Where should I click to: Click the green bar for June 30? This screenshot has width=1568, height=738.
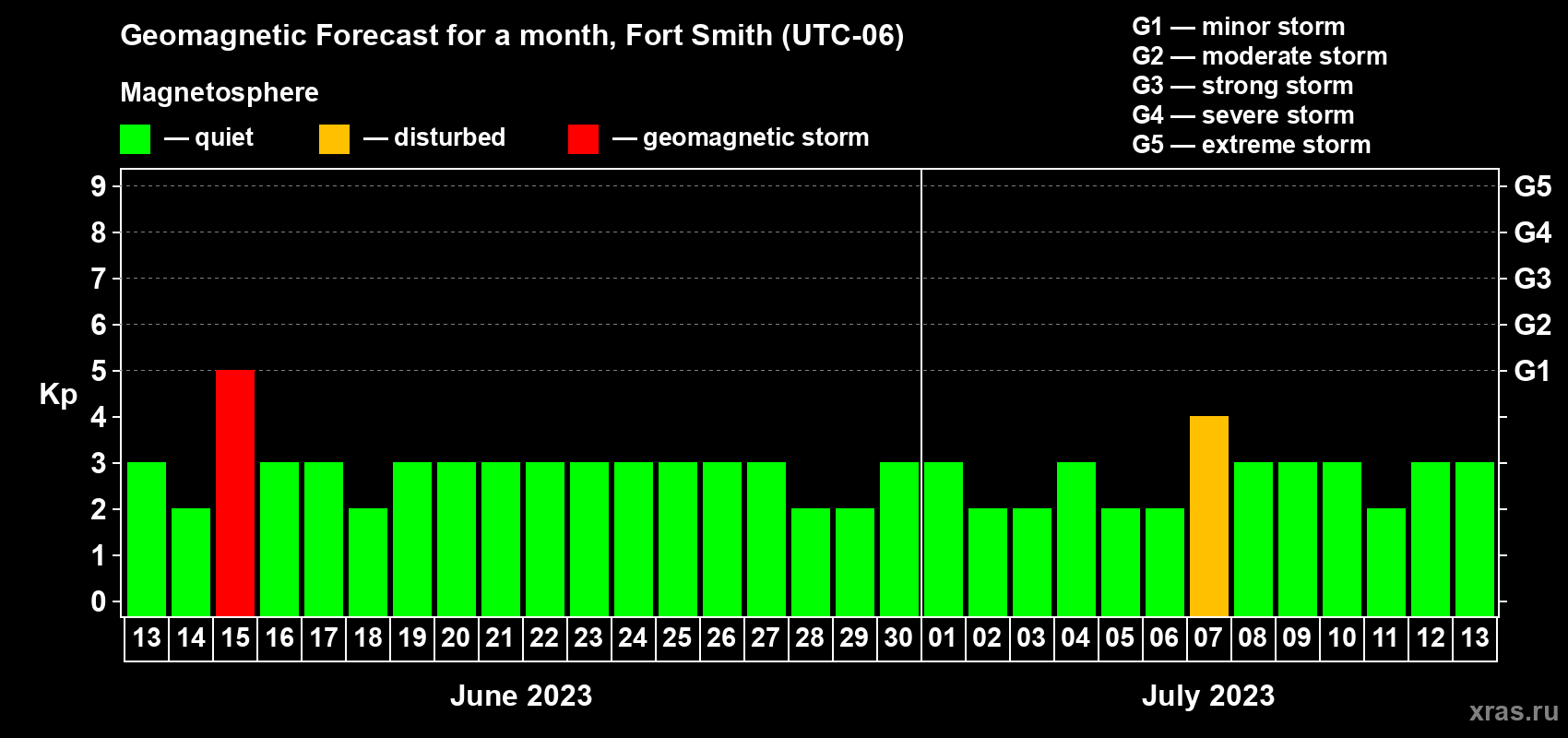coord(899,539)
